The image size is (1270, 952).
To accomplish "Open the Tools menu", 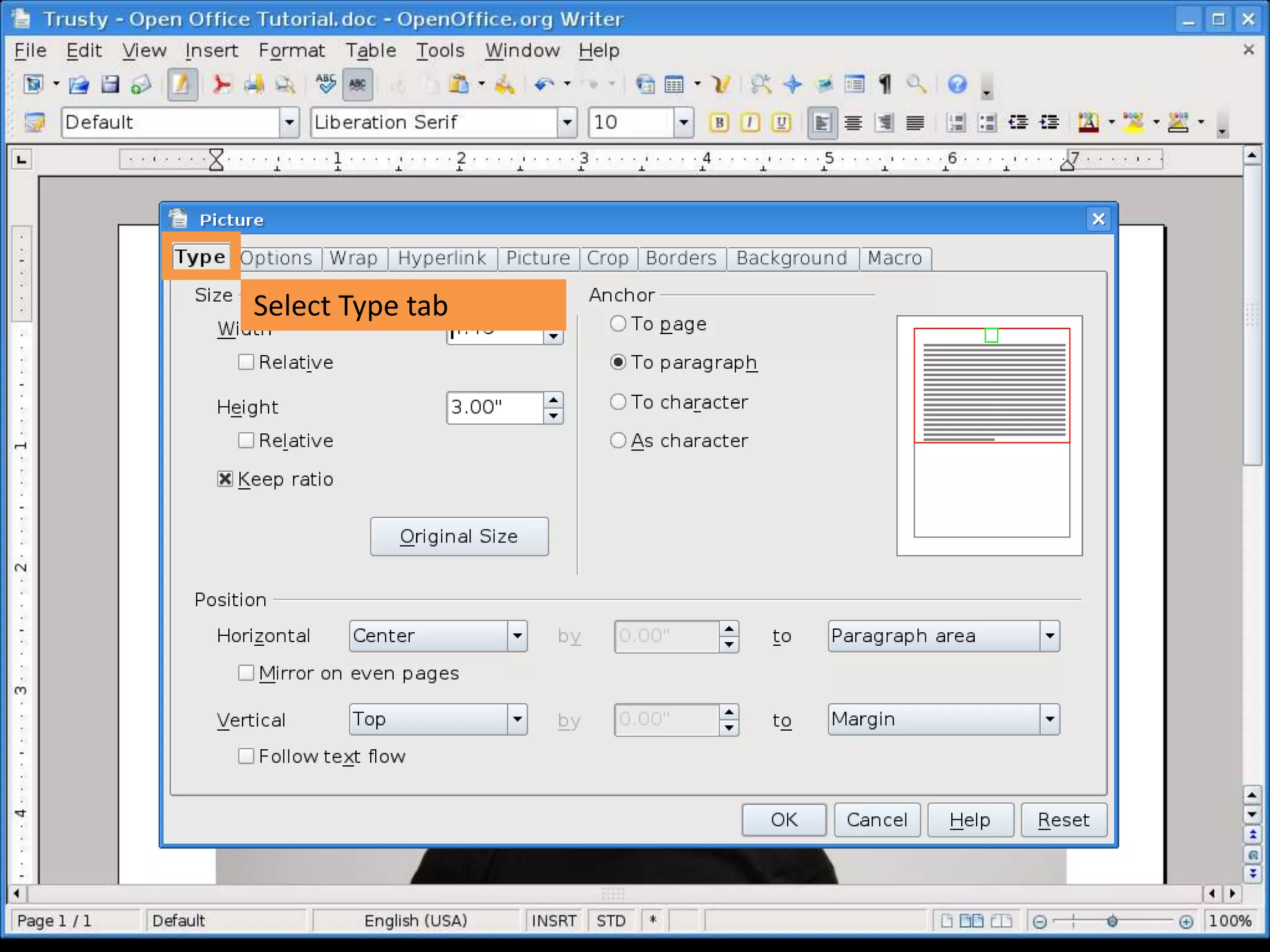I will click(440, 50).
